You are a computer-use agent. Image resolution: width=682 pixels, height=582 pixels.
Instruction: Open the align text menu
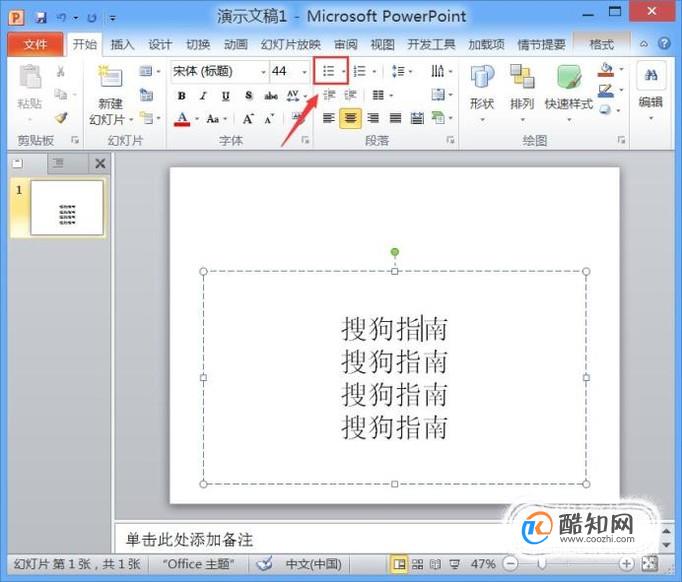click(442, 94)
